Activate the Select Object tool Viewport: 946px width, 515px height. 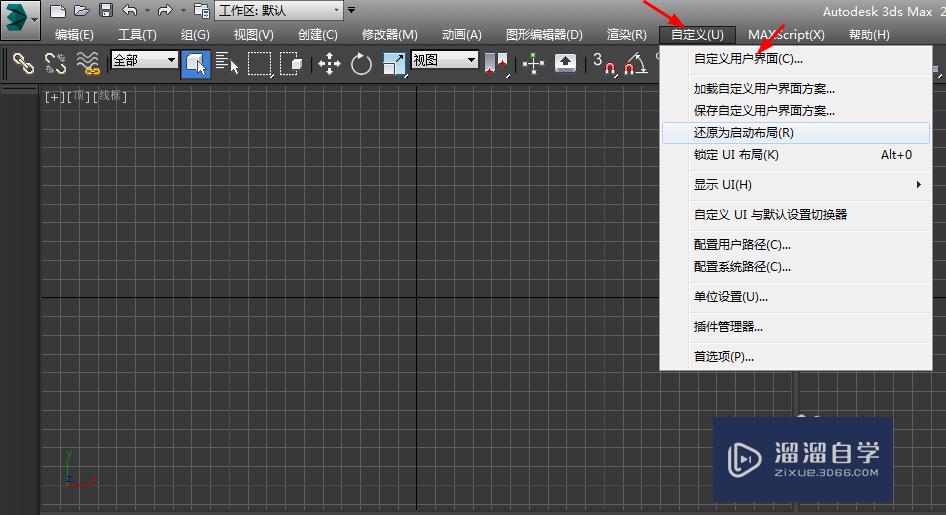(x=195, y=63)
